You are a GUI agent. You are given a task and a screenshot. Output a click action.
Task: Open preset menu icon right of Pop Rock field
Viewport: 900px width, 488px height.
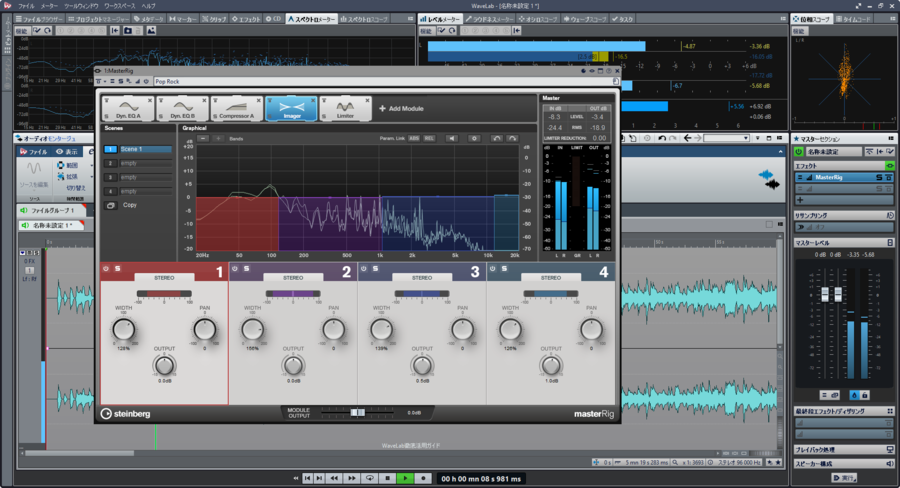coord(616,82)
